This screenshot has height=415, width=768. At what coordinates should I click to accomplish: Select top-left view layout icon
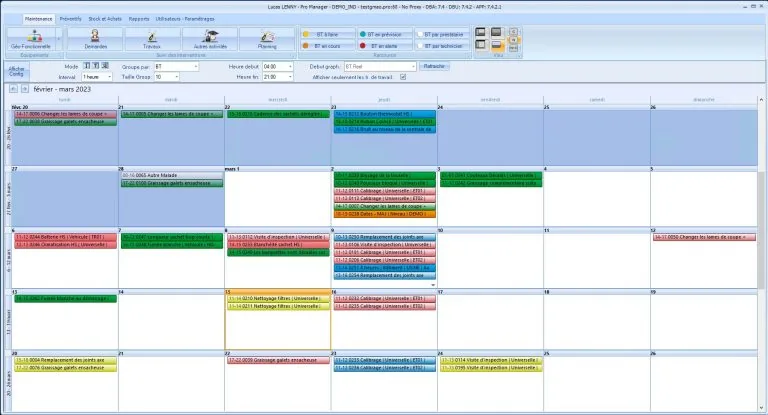tap(480, 32)
